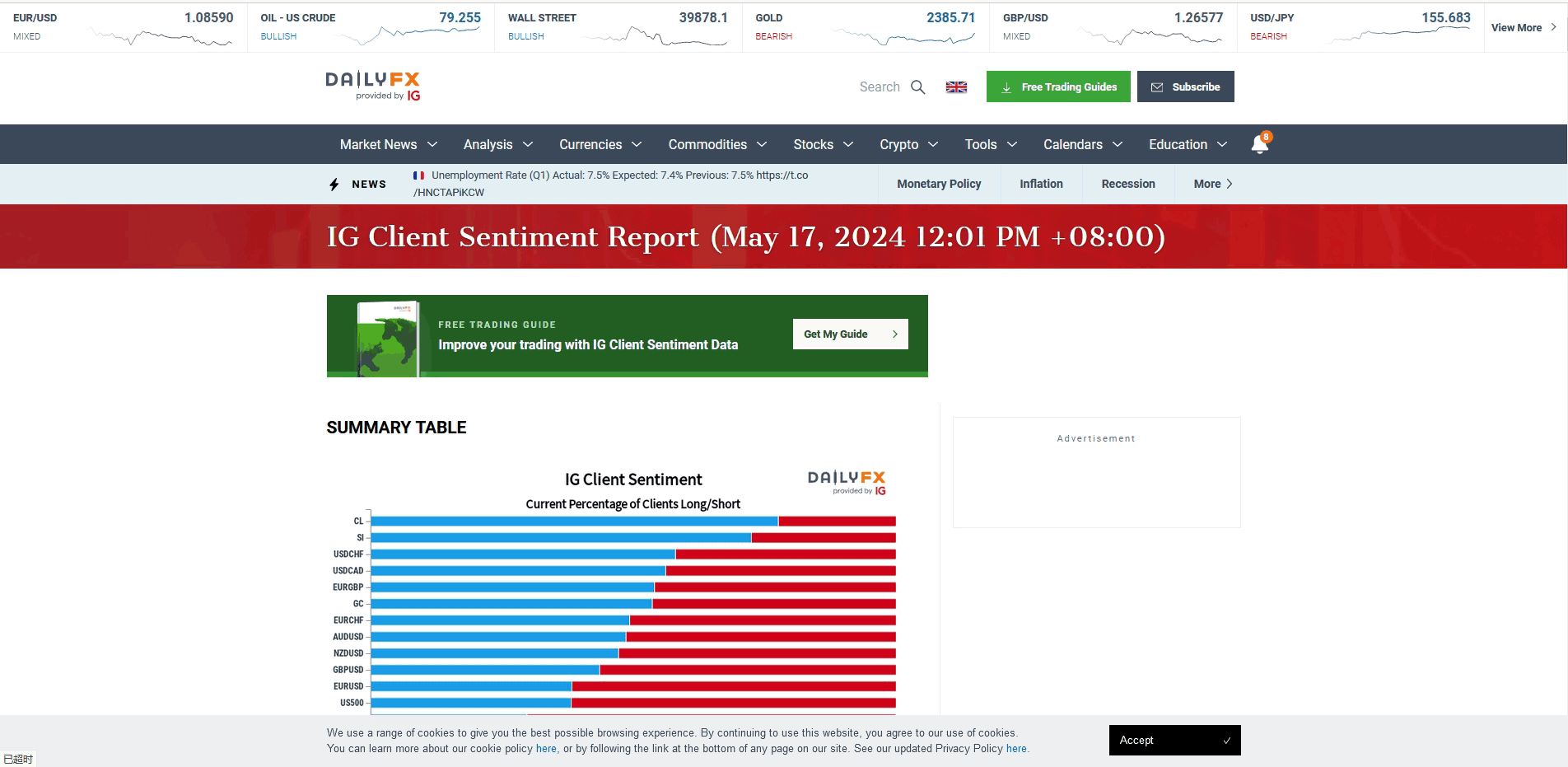The height and width of the screenshot is (767, 1568).
Task: Click the search magnifier icon
Action: click(918, 87)
